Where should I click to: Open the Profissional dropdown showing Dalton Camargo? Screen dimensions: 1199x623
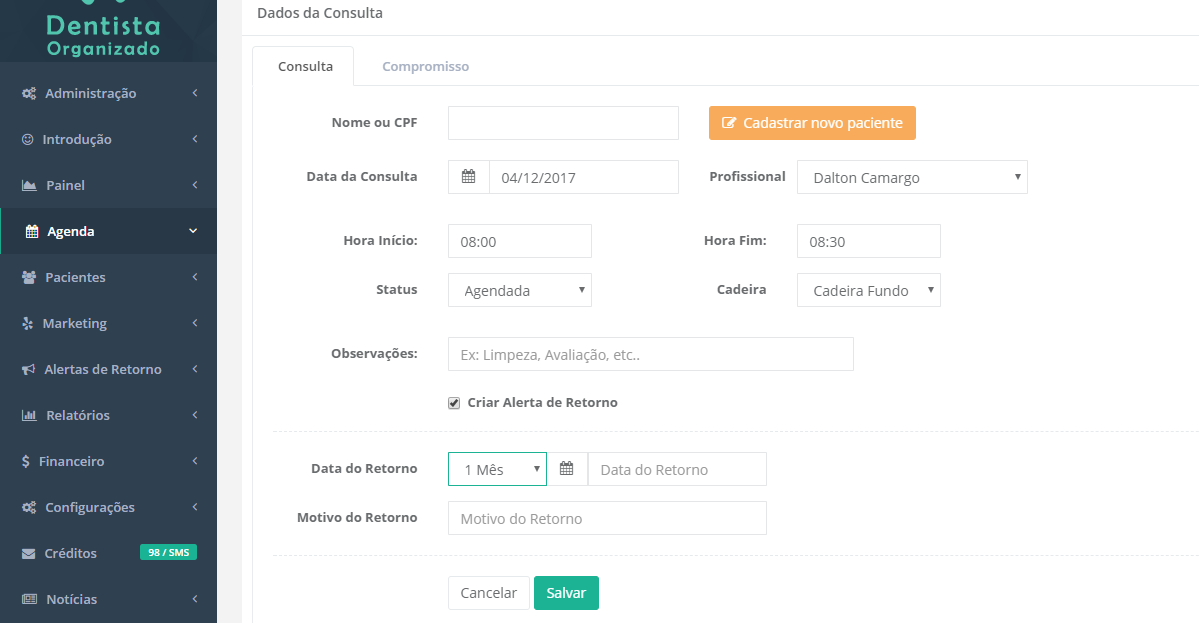click(x=911, y=177)
